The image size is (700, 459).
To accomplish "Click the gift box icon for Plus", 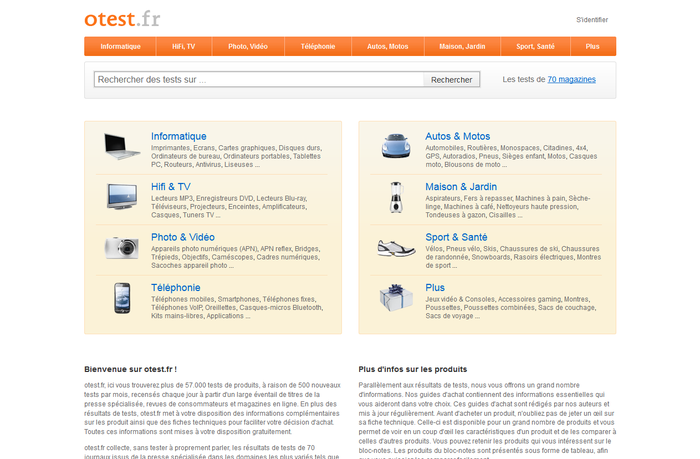I will point(396,297).
